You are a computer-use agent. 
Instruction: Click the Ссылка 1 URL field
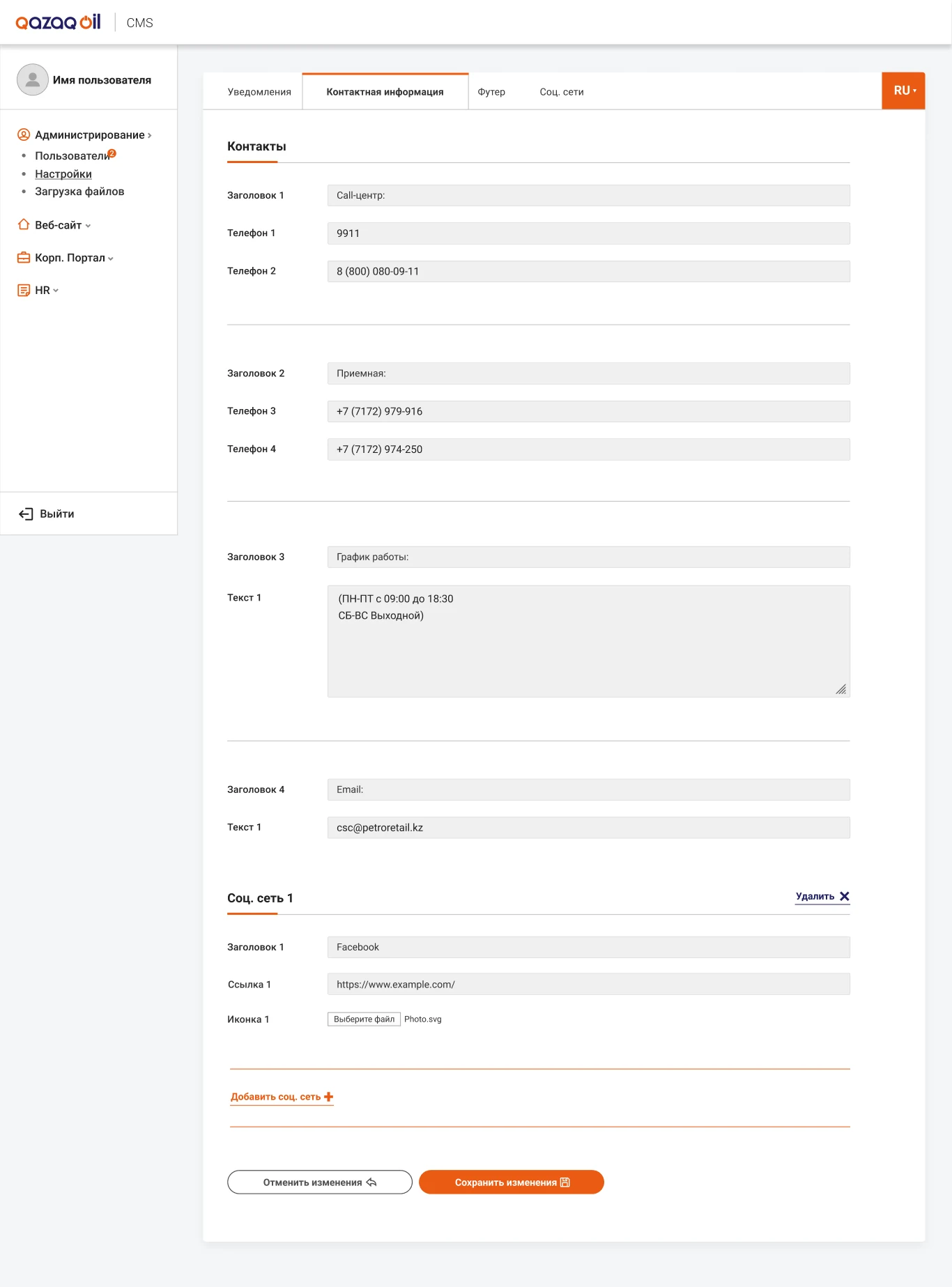click(589, 984)
